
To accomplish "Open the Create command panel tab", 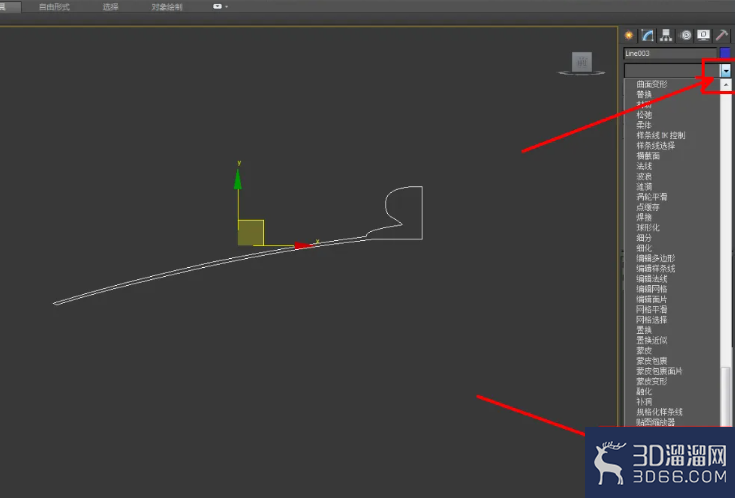I will point(629,36).
